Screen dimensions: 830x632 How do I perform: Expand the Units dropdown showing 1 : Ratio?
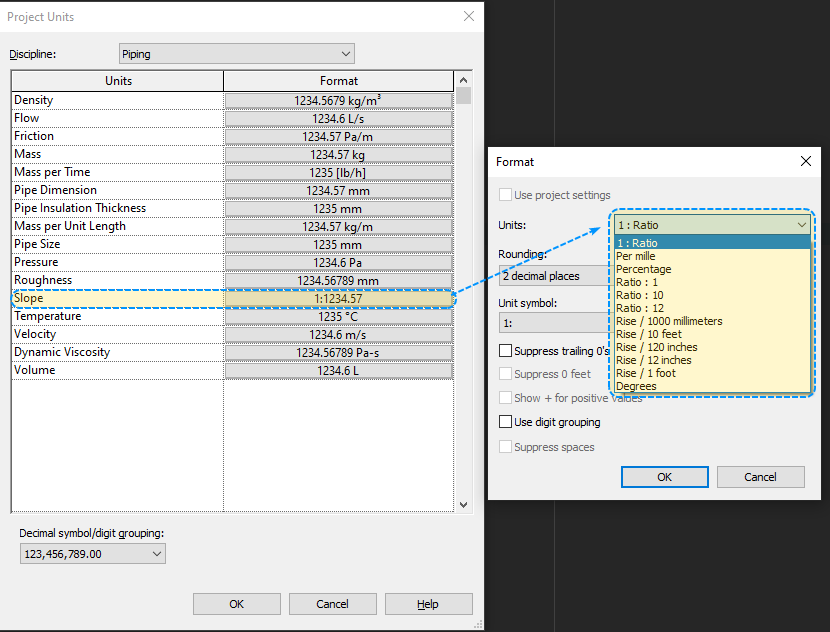711,226
